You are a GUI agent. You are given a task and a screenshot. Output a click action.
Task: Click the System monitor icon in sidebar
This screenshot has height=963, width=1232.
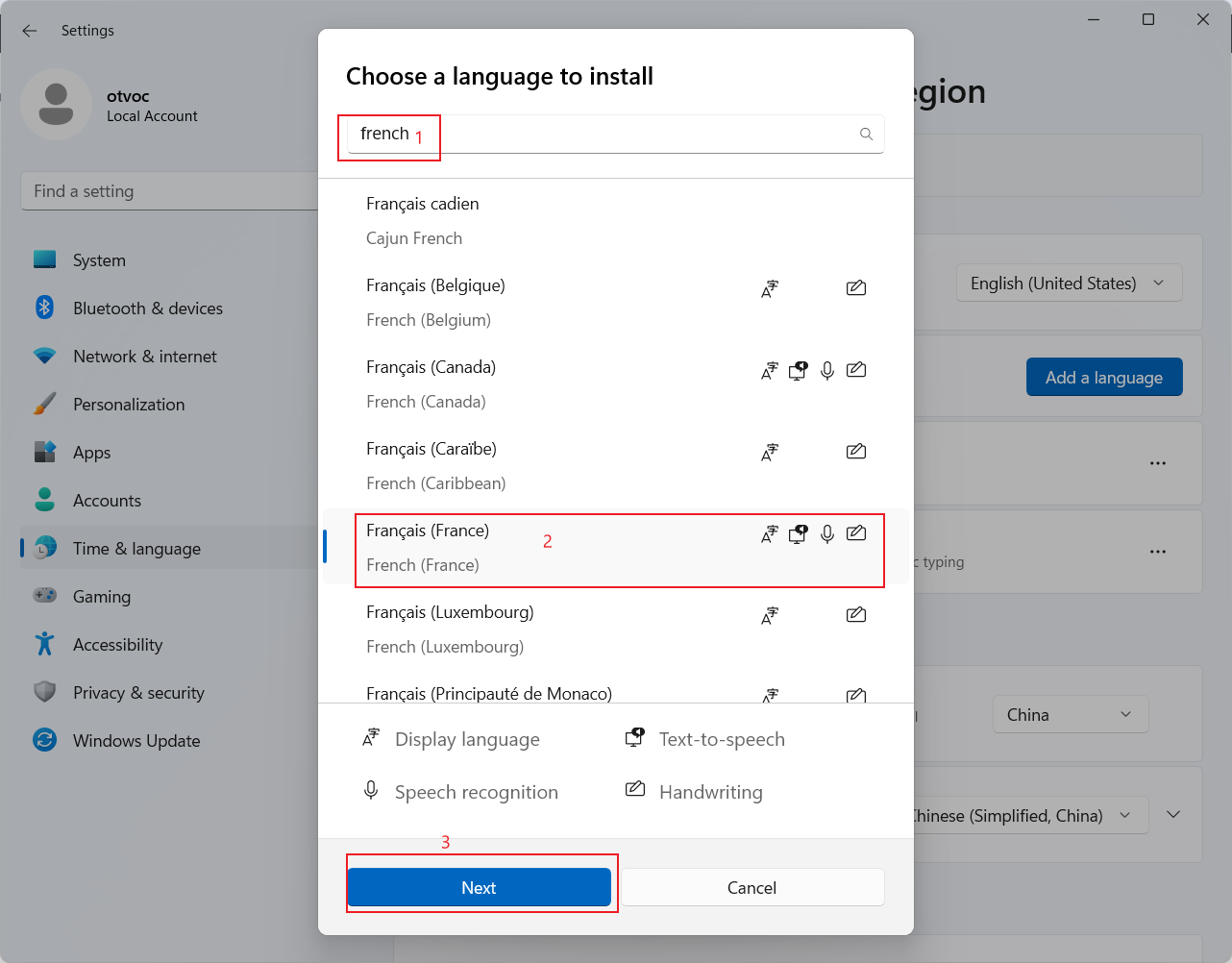(x=44, y=259)
